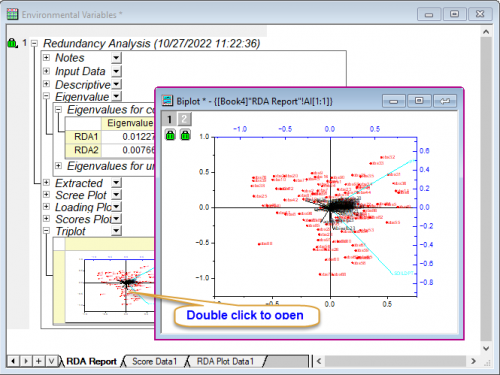Click the RDA1 eigenvalue 0.01227 cell
This screenshot has height=375, width=500.
click(x=128, y=137)
